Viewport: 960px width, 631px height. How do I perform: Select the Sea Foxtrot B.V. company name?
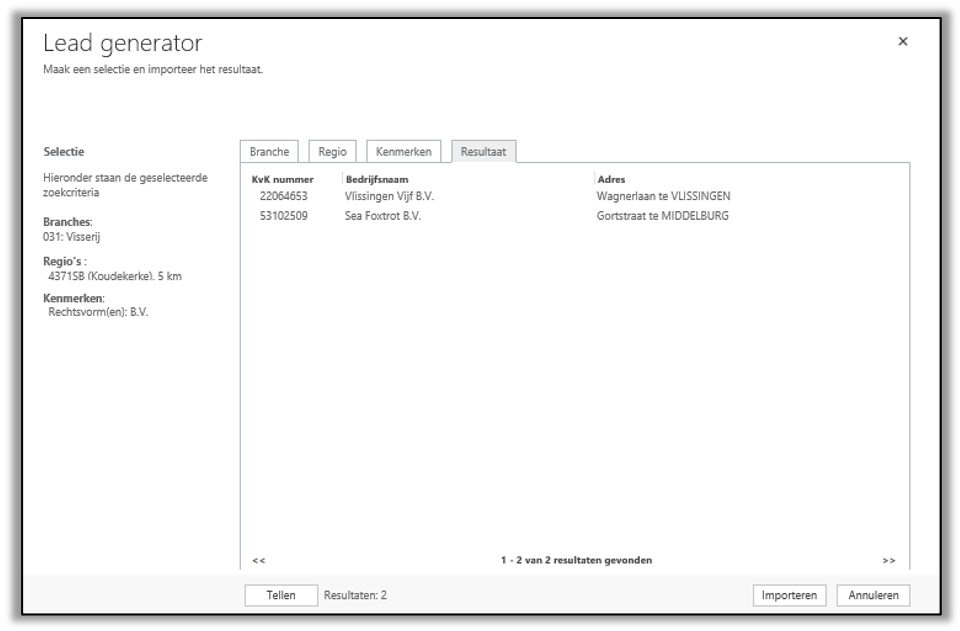[x=383, y=215]
